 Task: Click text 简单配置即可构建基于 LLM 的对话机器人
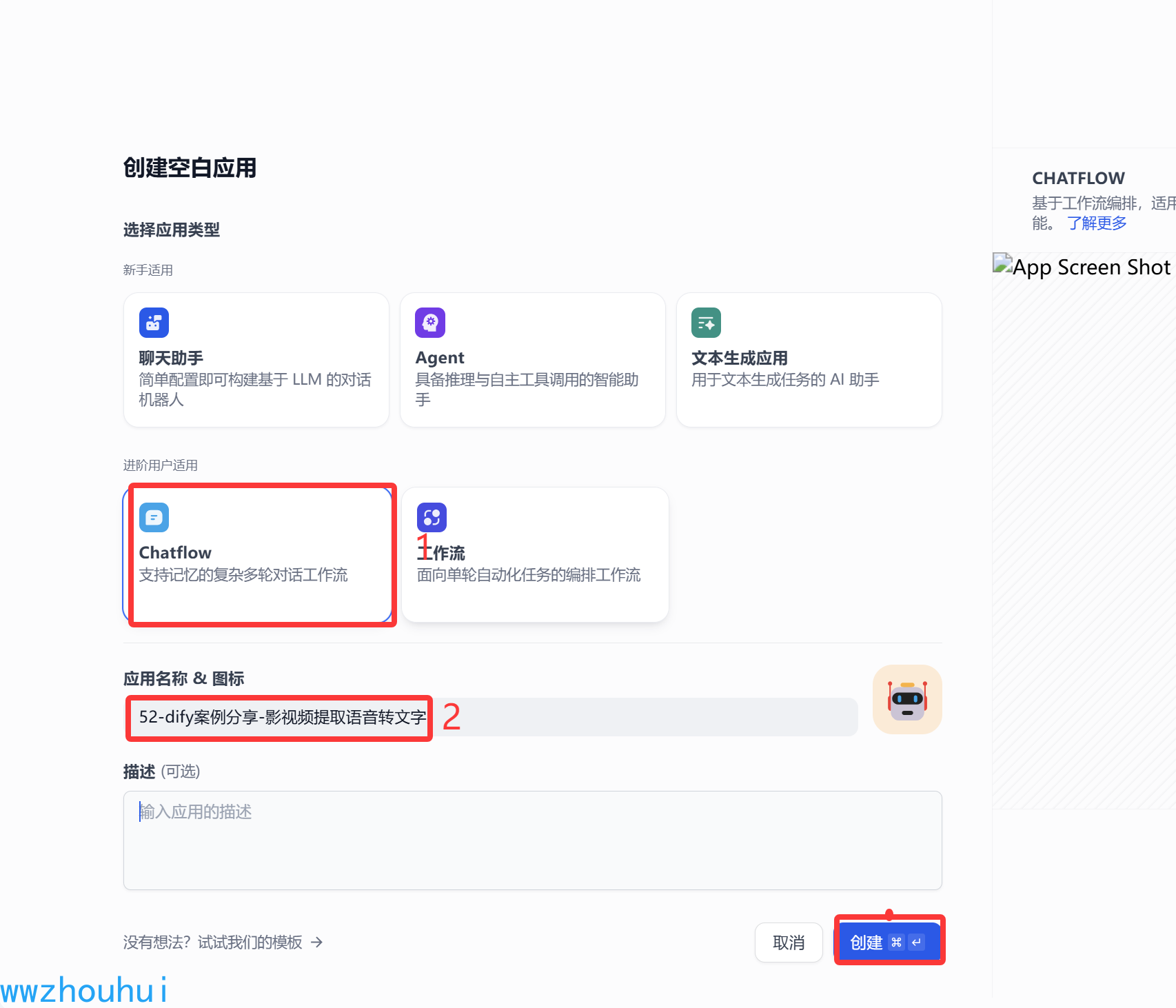tap(255, 390)
